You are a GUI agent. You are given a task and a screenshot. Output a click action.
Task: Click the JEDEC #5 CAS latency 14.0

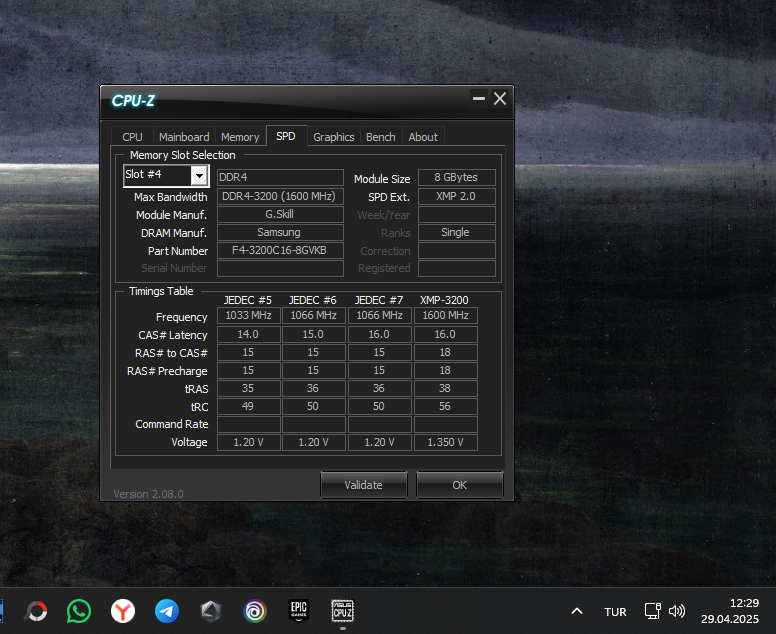248,335
